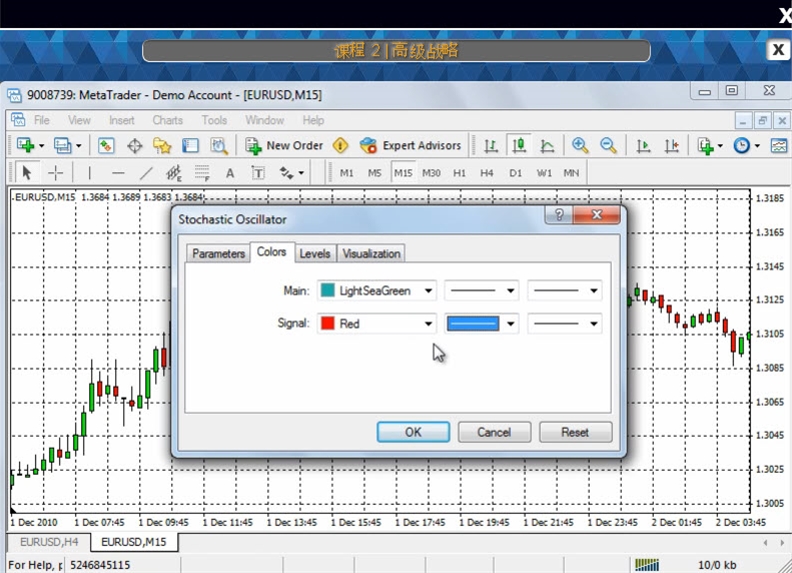Open the Profiles dropdown arrow
The height and width of the screenshot is (573, 792).
[x=78, y=146]
